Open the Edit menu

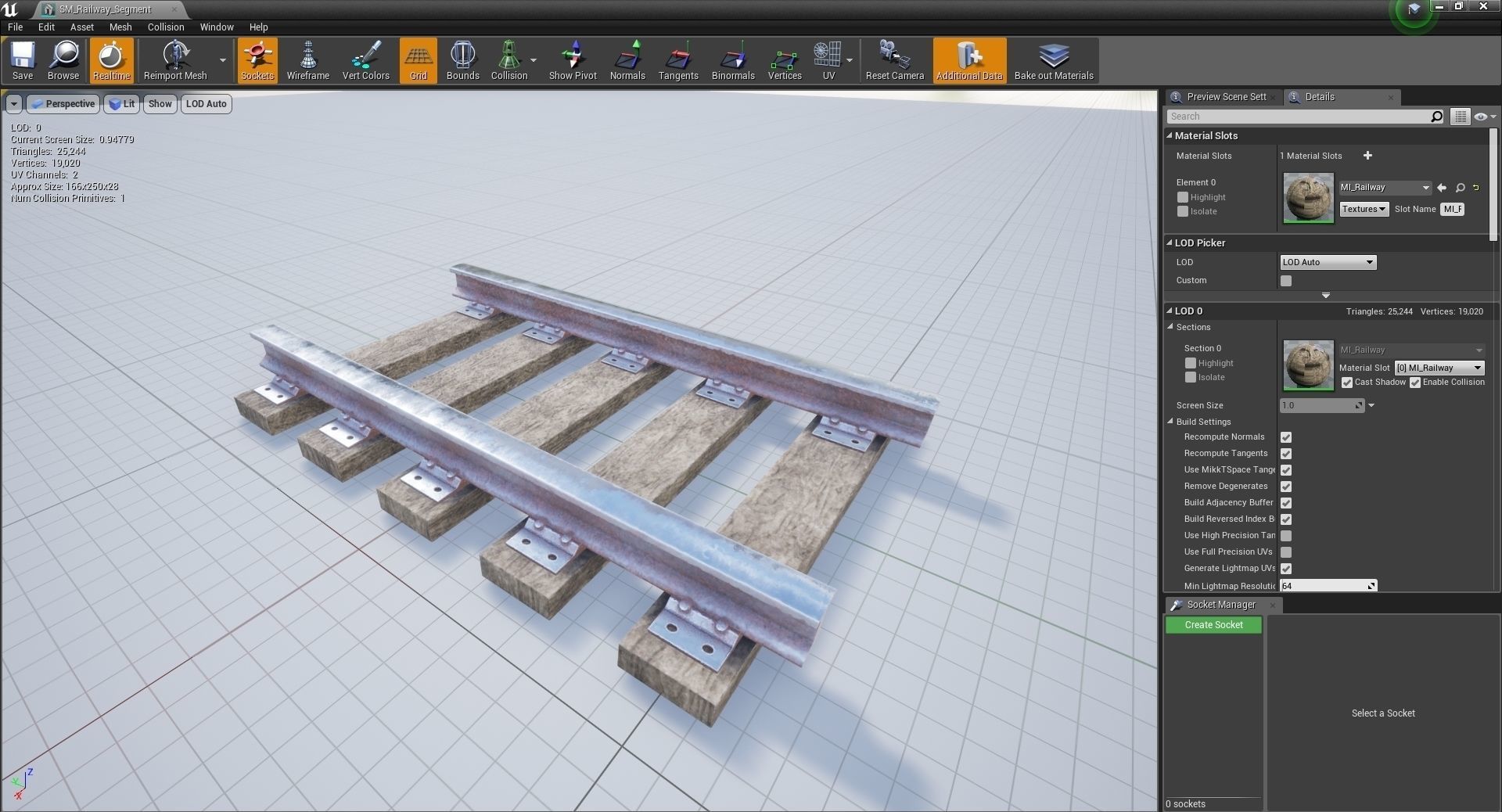pos(46,27)
